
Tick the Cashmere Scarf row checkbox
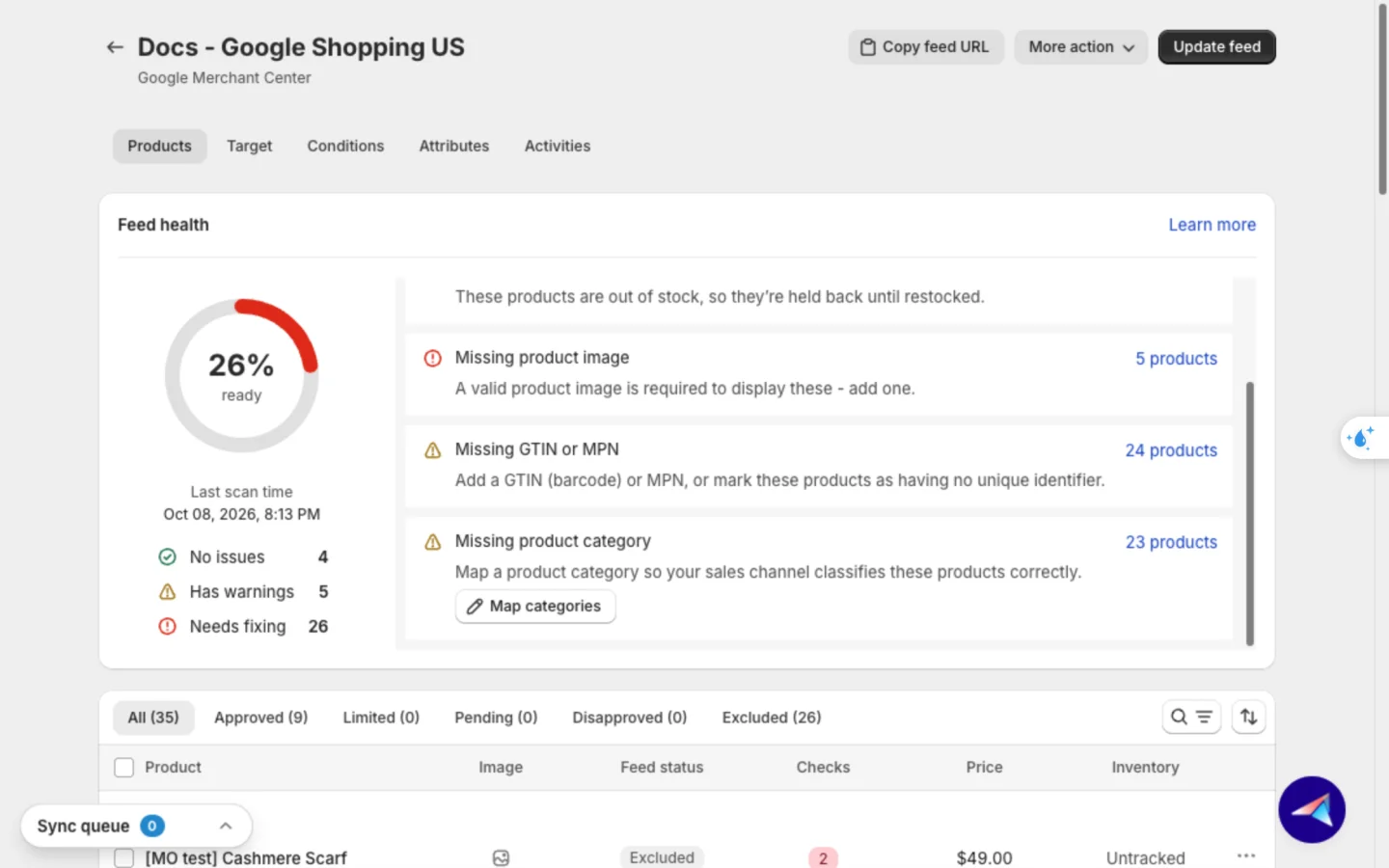[x=123, y=858]
